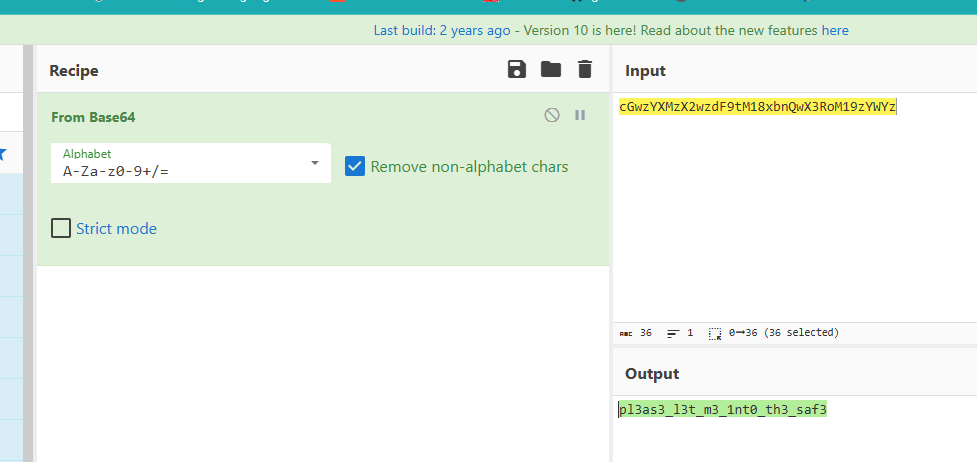This screenshot has height=462, width=977.
Task: Select the From Base64 operation title
Action: coord(93,117)
